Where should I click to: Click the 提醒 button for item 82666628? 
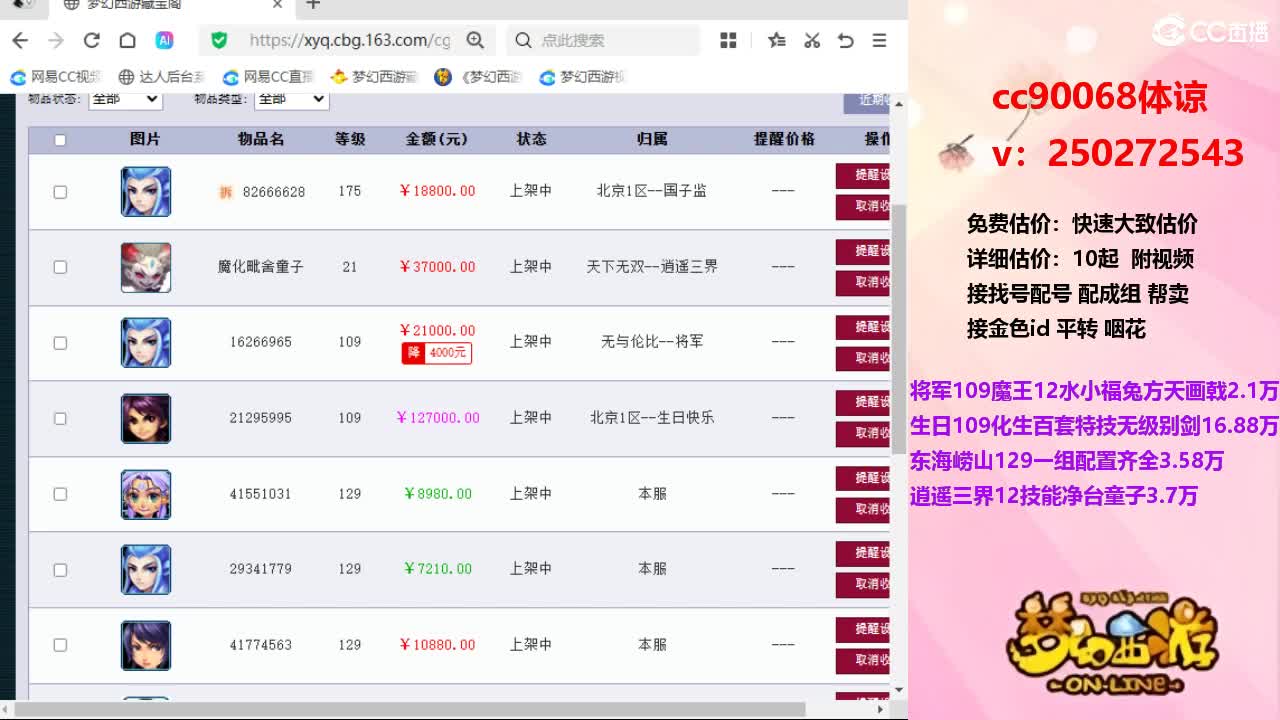pos(863,175)
